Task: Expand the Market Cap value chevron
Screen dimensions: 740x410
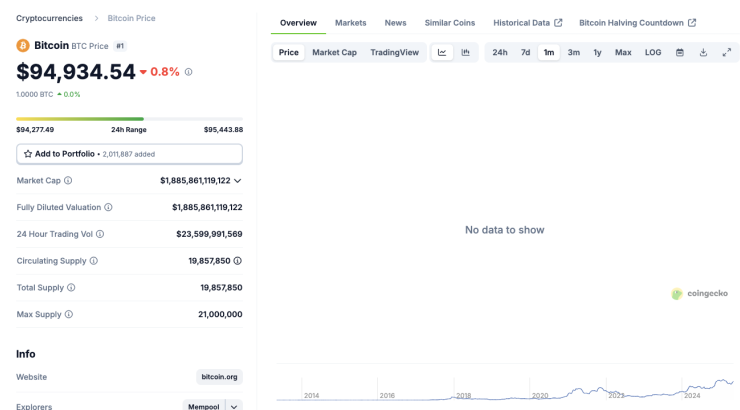Action: tap(237, 181)
